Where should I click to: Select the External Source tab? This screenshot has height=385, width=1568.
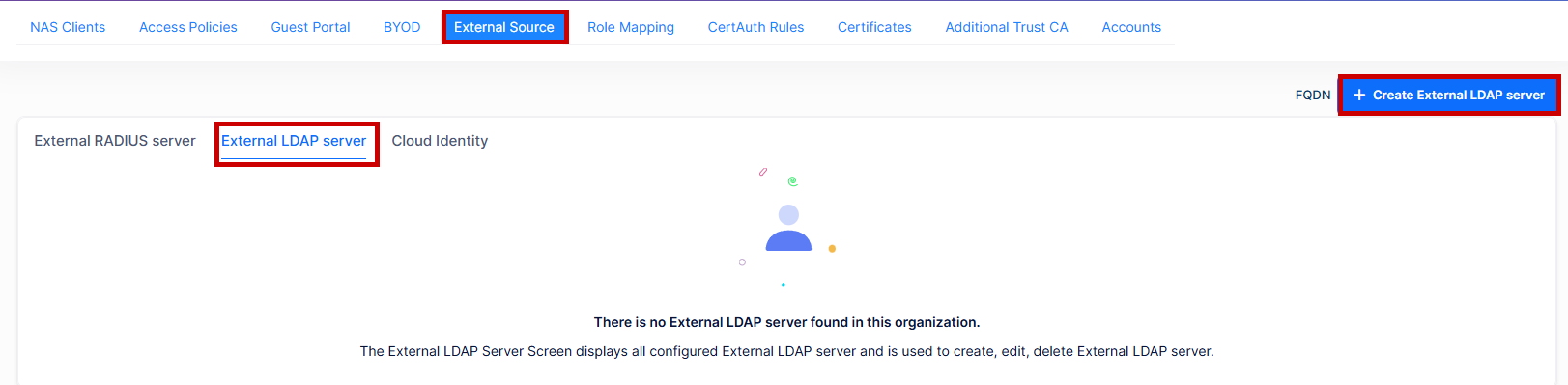pyautogui.click(x=504, y=27)
